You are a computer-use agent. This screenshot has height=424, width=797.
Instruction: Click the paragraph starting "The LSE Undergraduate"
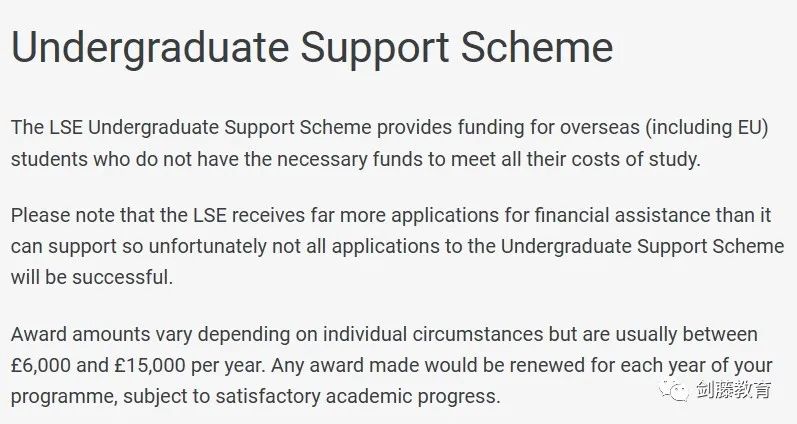click(x=390, y=143)
